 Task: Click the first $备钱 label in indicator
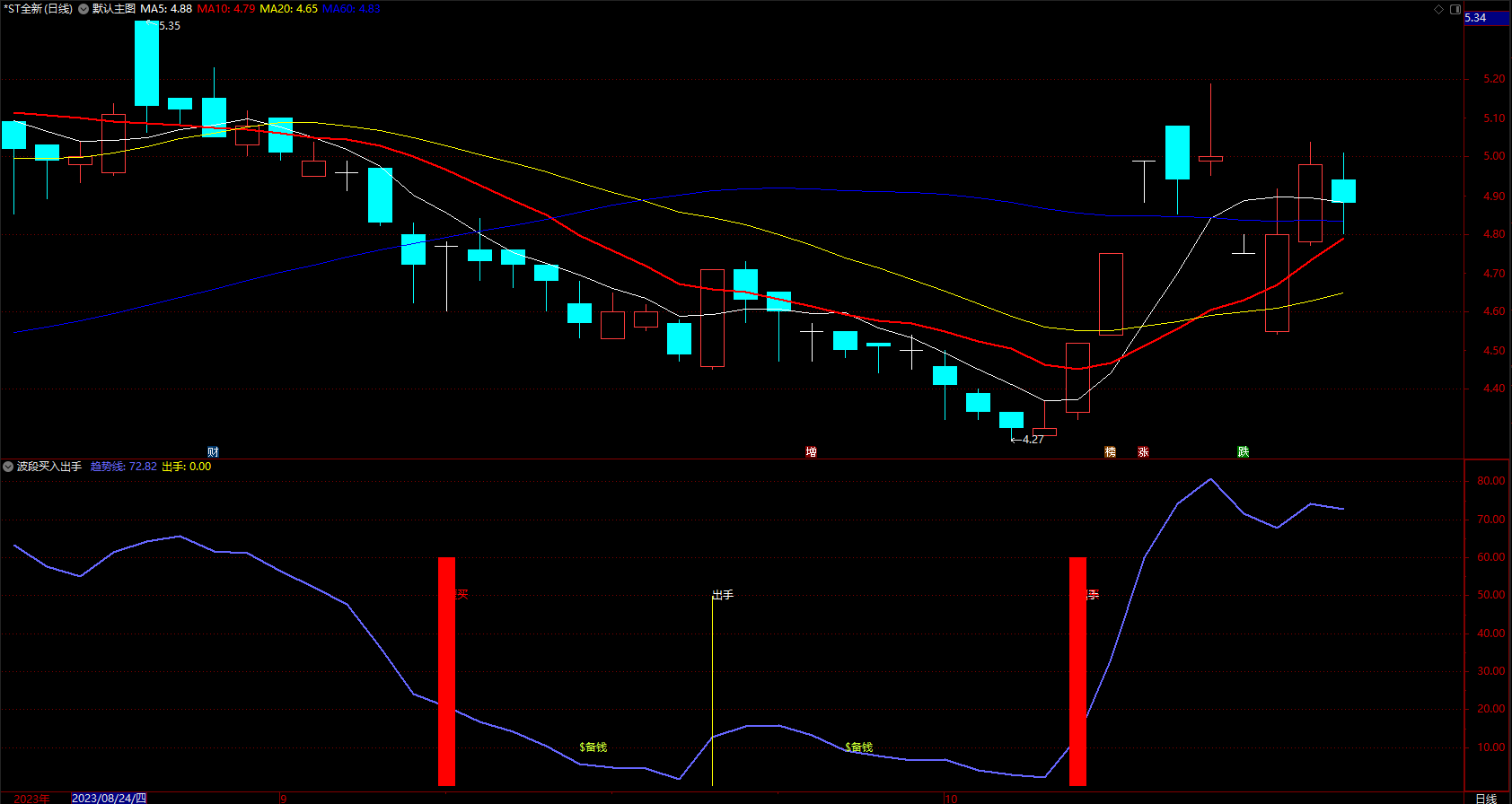point(593,747)
